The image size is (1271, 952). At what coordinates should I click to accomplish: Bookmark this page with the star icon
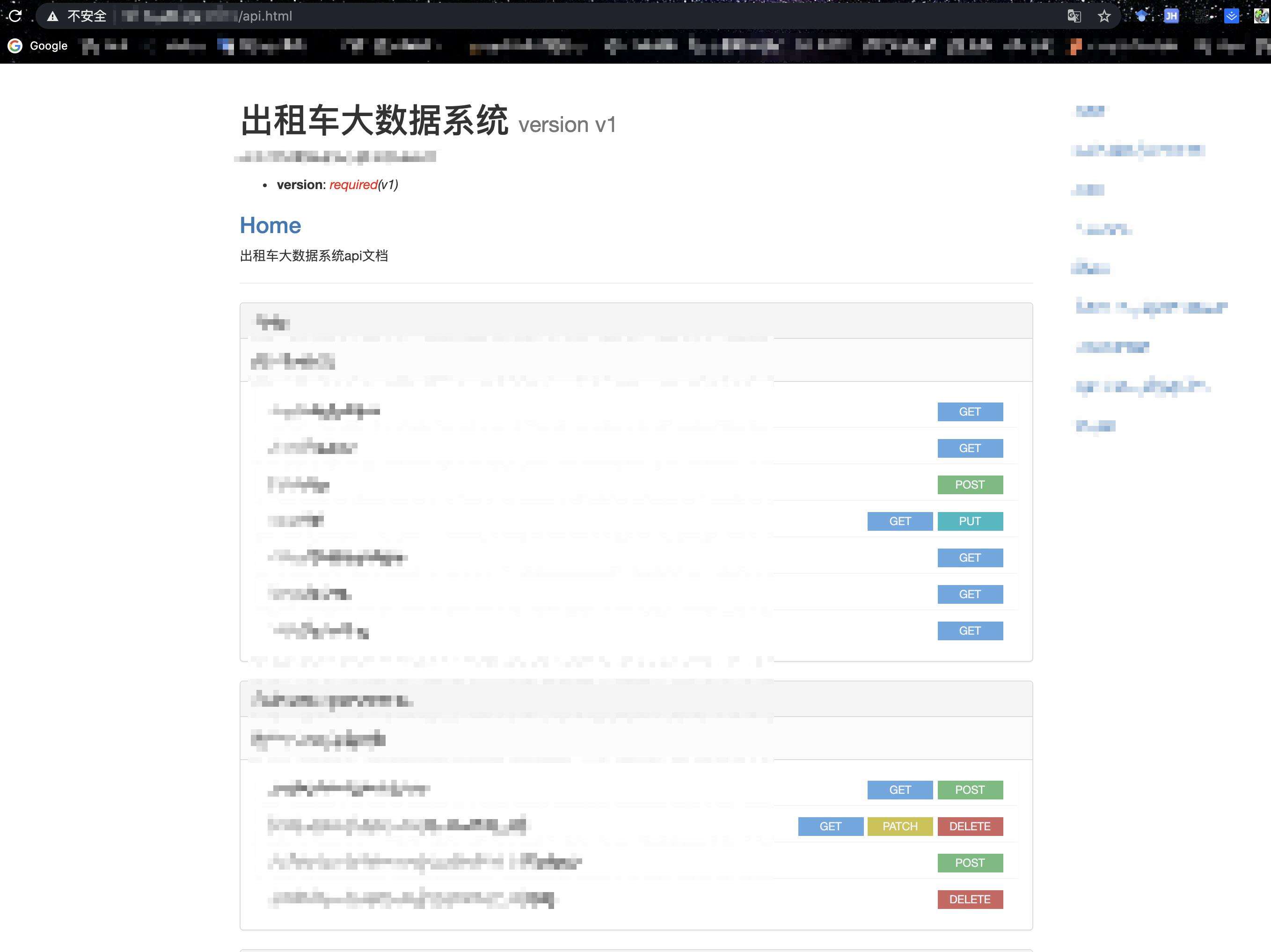1104,16
